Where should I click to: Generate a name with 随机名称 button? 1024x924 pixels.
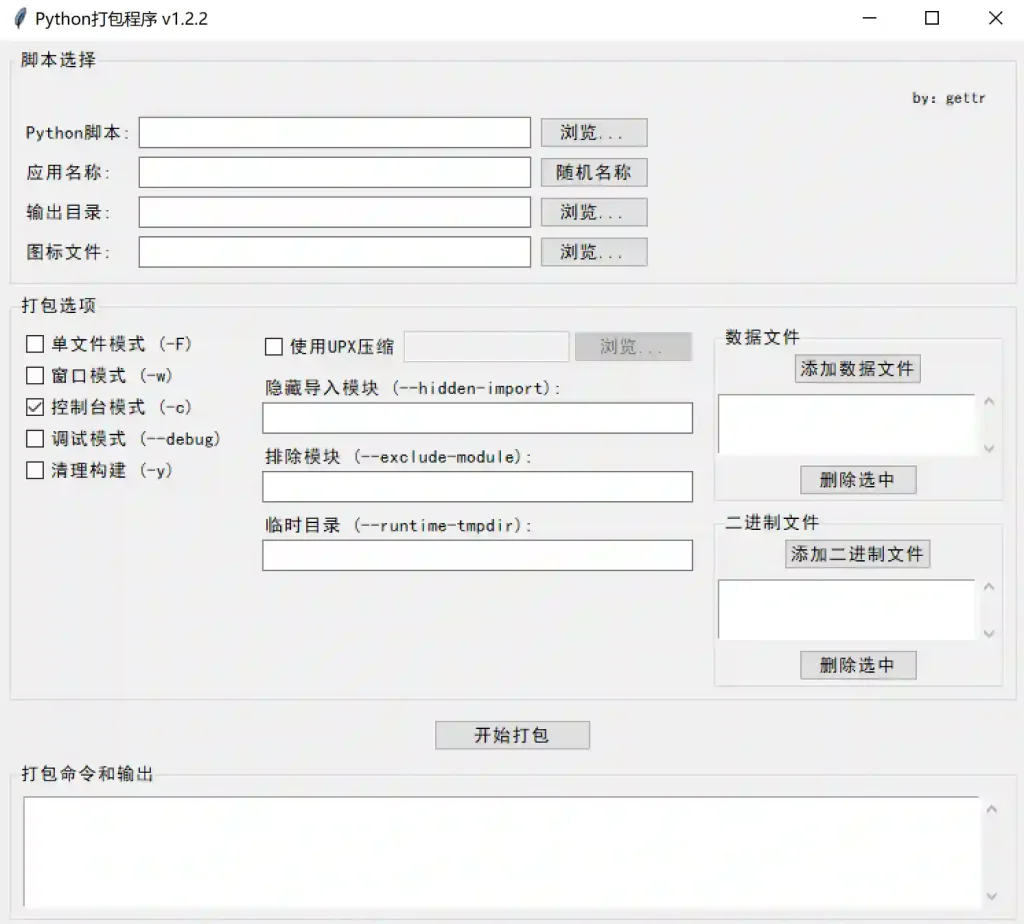(594, 172)
